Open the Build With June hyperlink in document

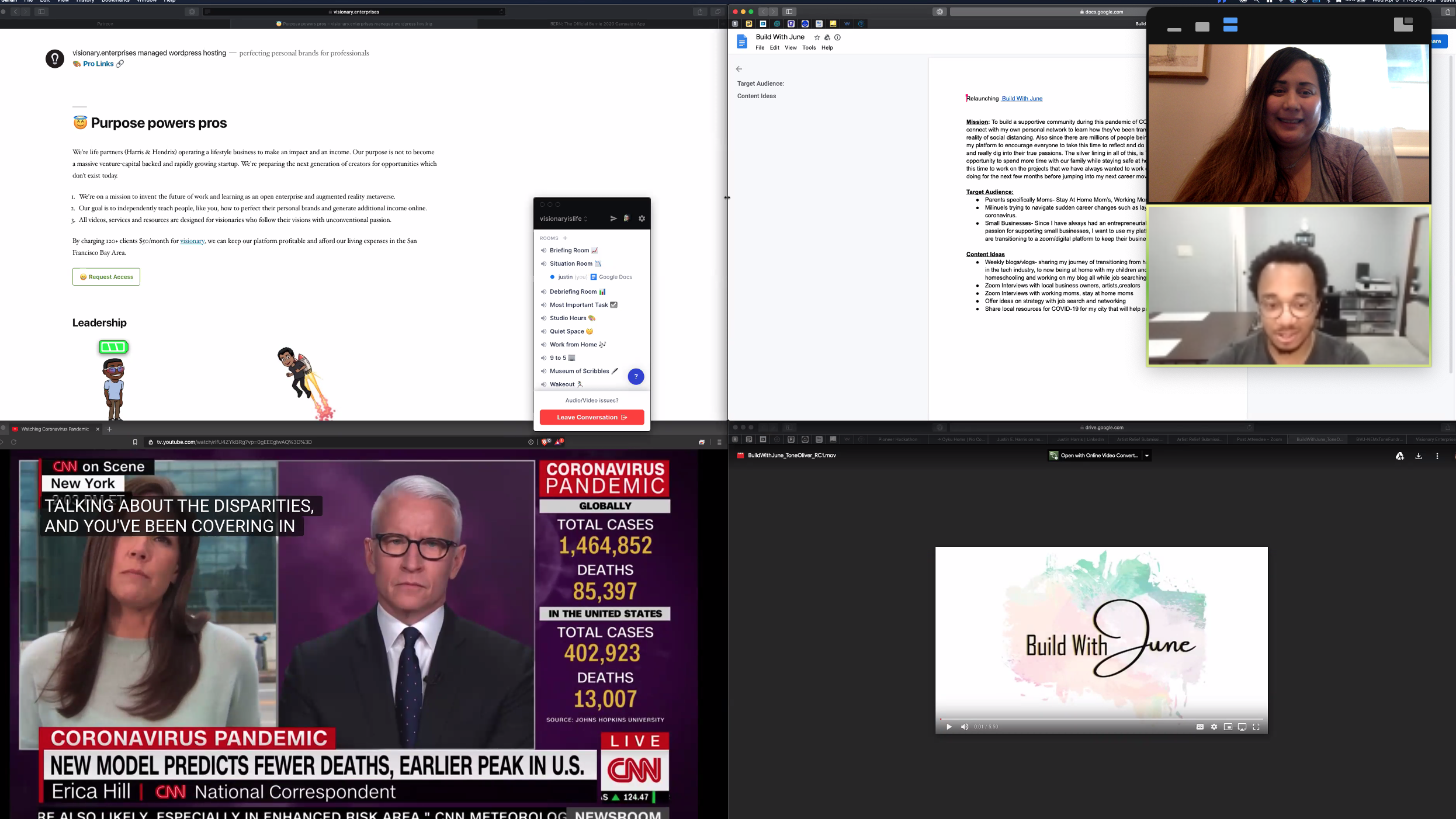click(x=1022, y=99)
